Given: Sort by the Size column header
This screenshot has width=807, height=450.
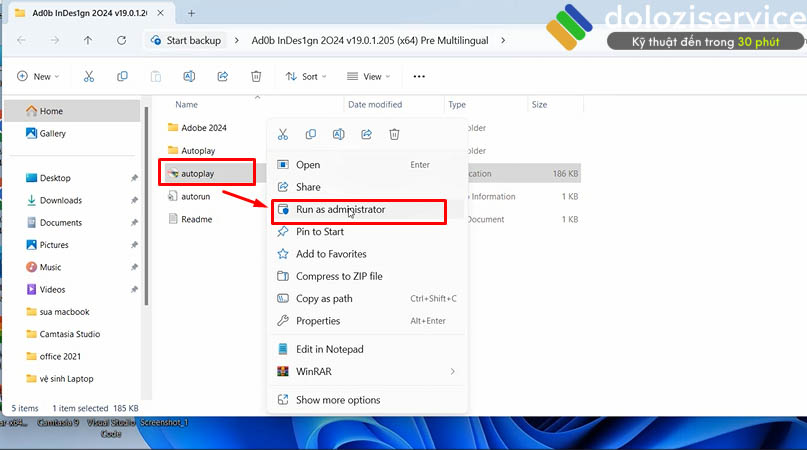Looking at the screenshot, I should pyautogui.click(x=539, y=105).
